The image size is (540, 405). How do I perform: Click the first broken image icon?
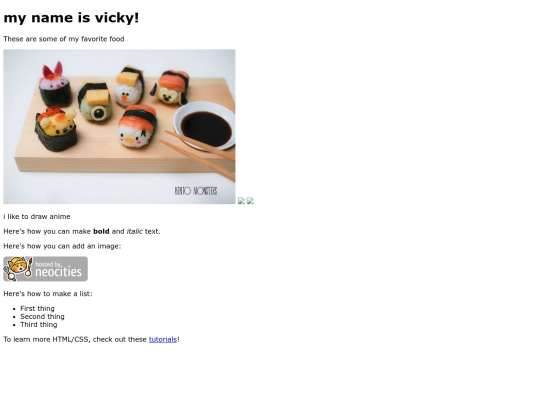tap(241, 200)
